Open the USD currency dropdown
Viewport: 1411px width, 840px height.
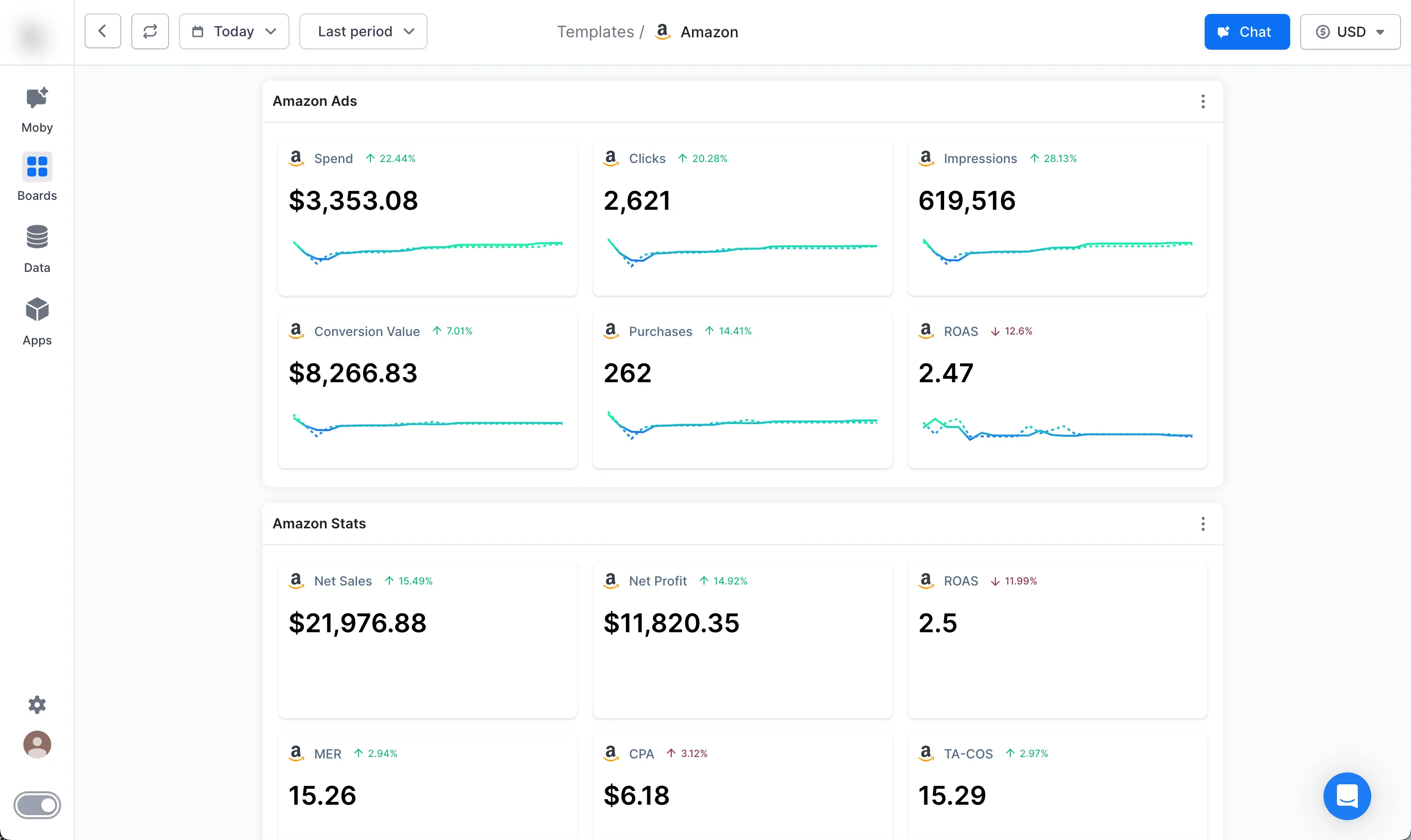[1350, 32]
